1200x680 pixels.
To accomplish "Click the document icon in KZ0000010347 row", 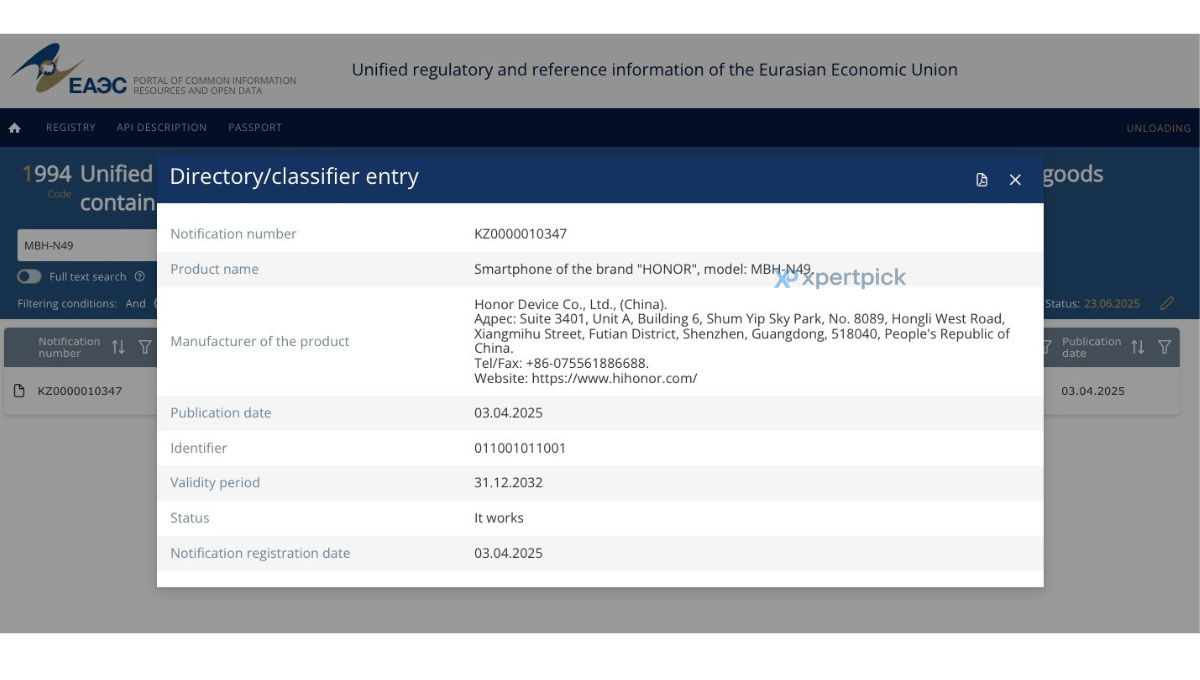I will click(19, 391).
